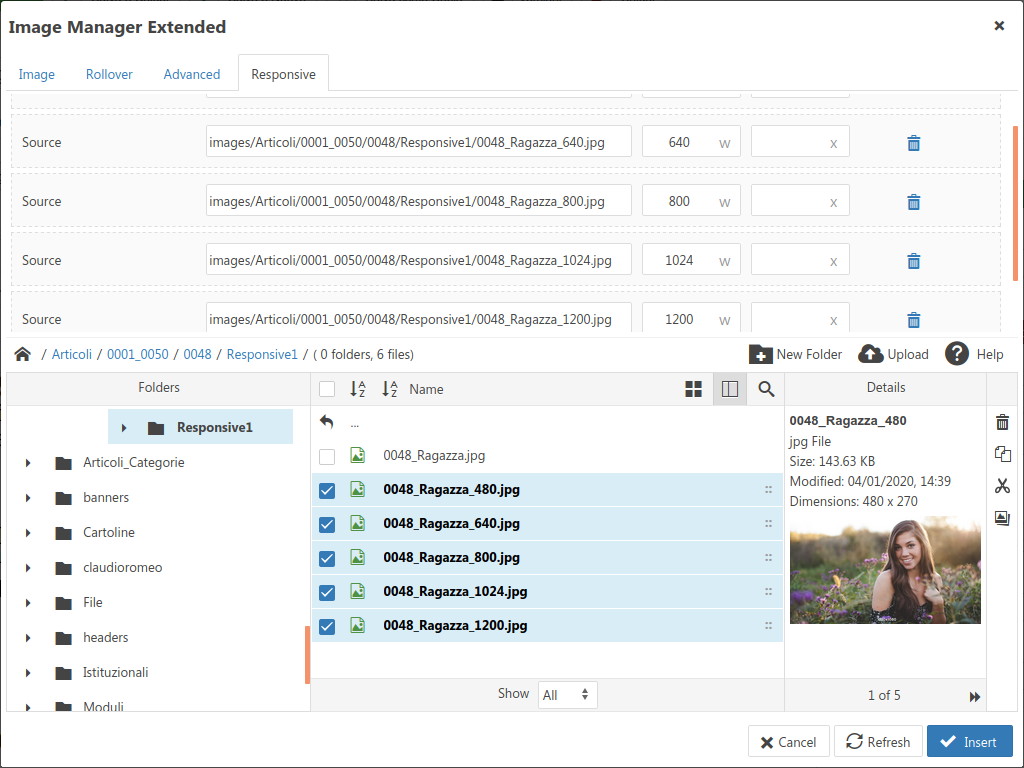Open the Upload dialog
Viewport: 1024px width, 768px height.
893,354
